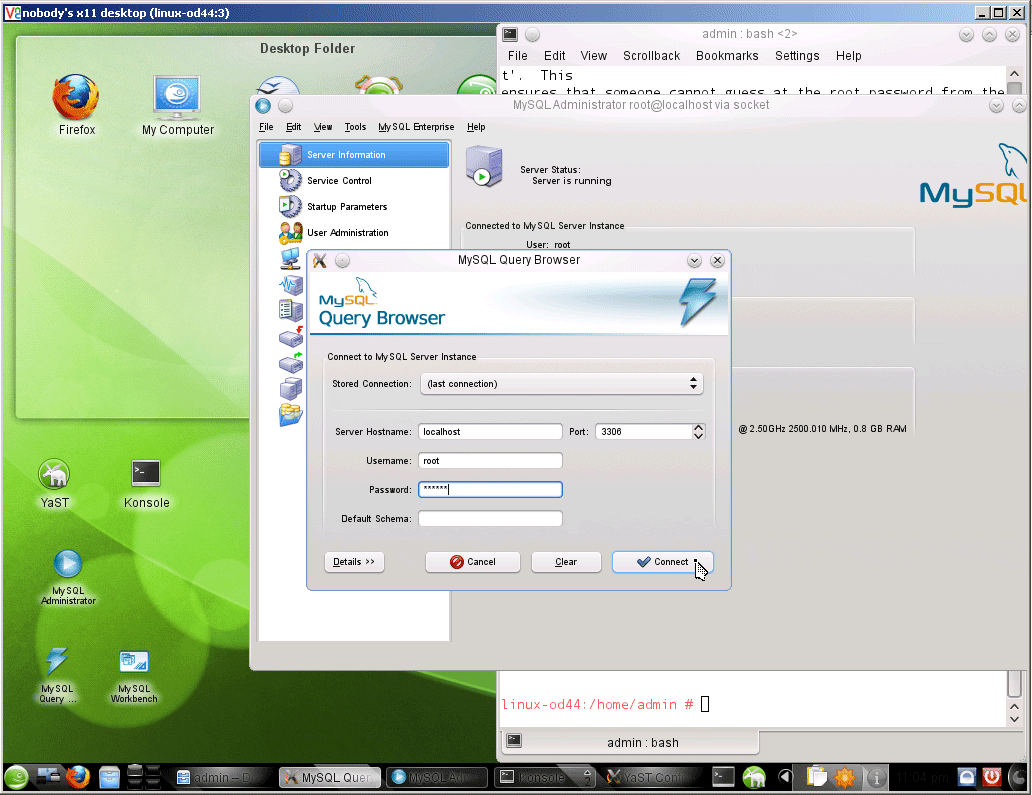The image size is (1032, 795).
Task: Click the server running status icon
Action: [x=484, y=167]
